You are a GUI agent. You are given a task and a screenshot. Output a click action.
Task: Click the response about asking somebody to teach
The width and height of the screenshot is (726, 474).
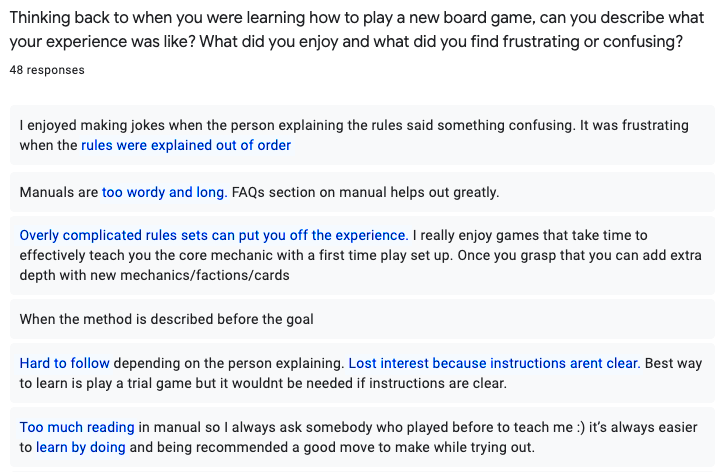[362, 437]
